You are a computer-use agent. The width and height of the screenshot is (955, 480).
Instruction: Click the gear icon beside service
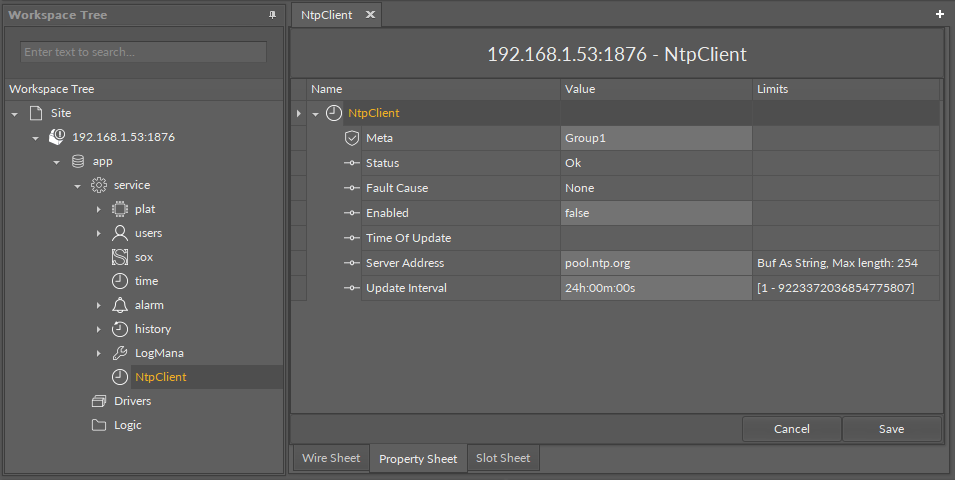98,185
